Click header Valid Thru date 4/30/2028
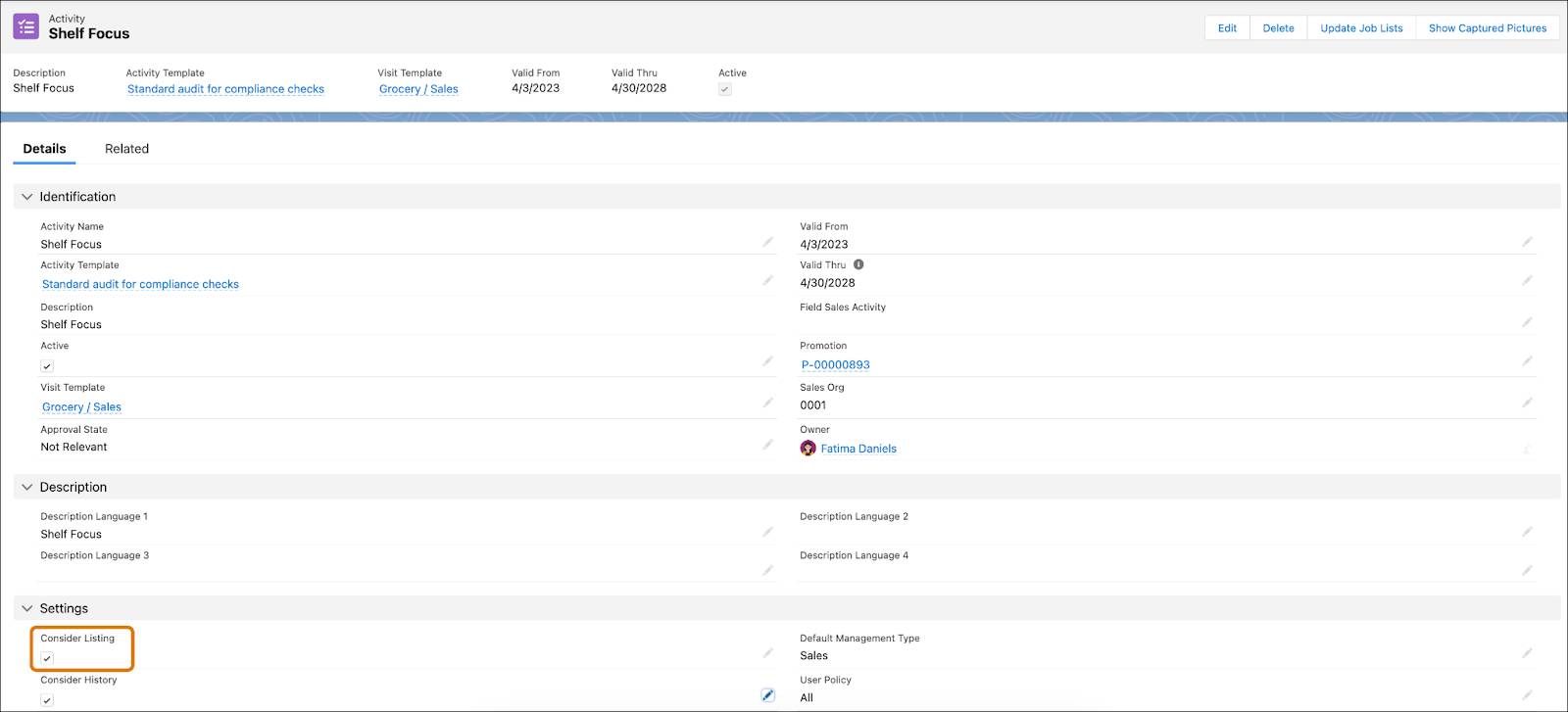This screenshot has width=1568, height=712. [x=639, y=88]
